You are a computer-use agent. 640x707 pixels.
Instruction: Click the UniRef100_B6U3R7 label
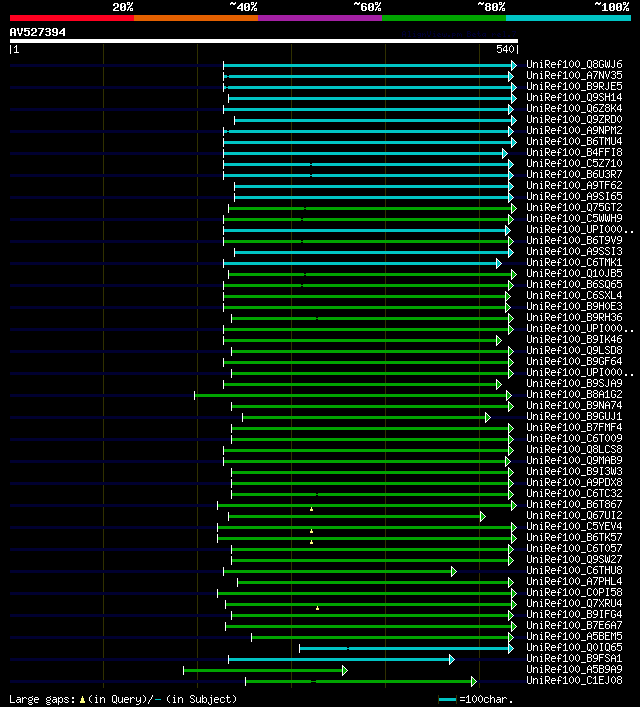tap(574, 174)
